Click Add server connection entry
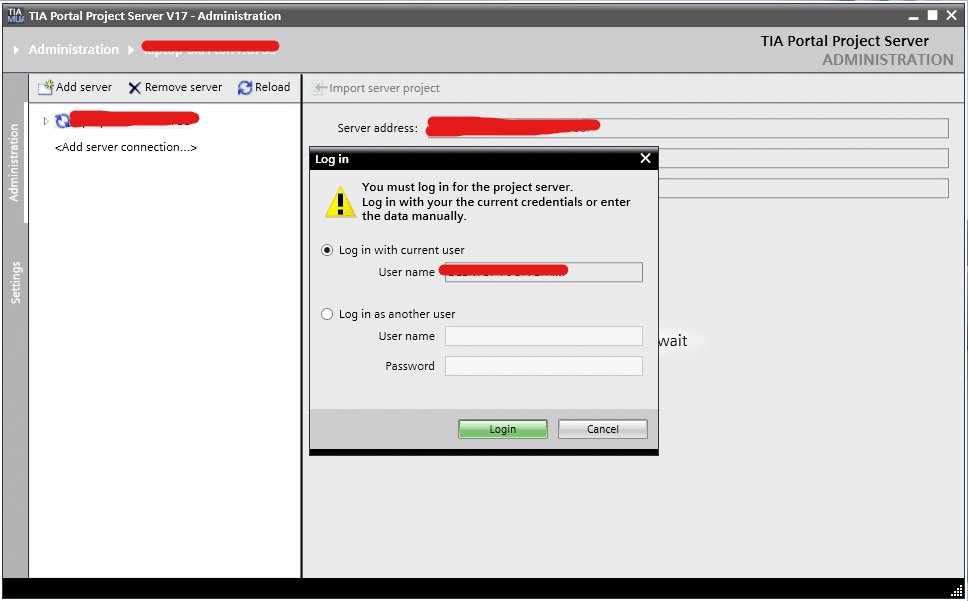The image size is (968, 601). (126, 147)
